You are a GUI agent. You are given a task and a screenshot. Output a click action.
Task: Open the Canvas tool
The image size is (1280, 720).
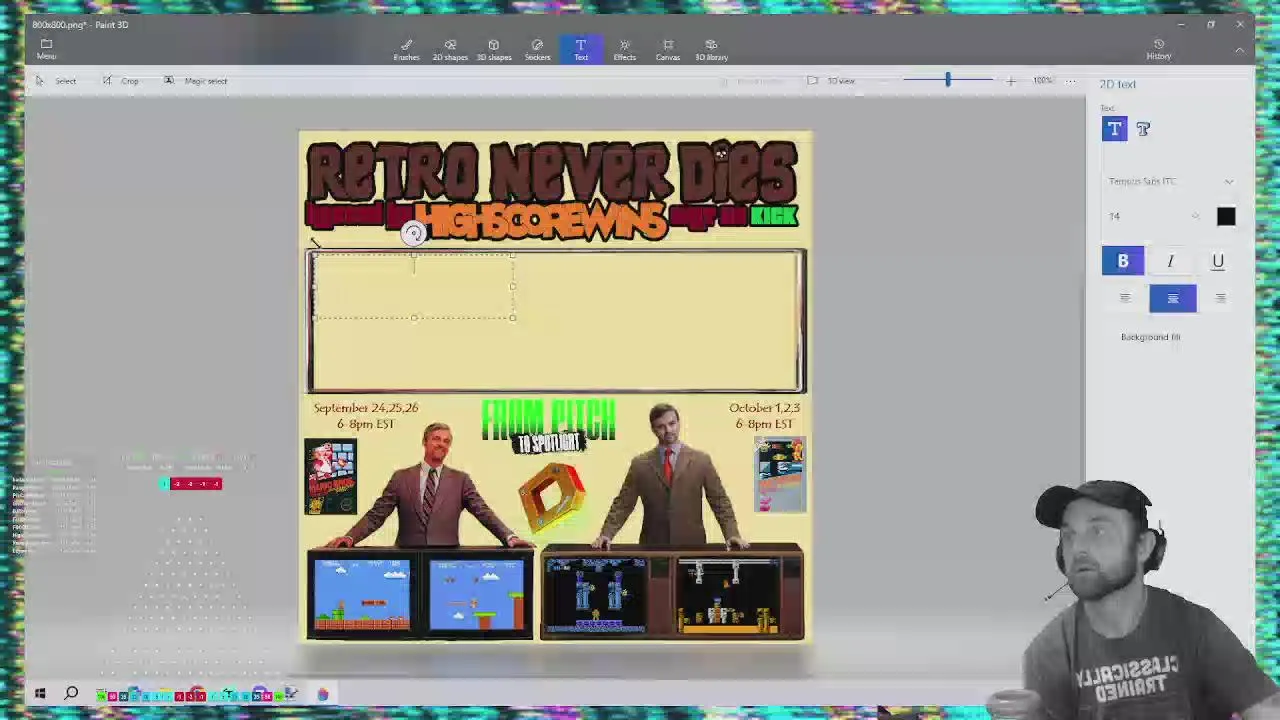click(668, 49)
